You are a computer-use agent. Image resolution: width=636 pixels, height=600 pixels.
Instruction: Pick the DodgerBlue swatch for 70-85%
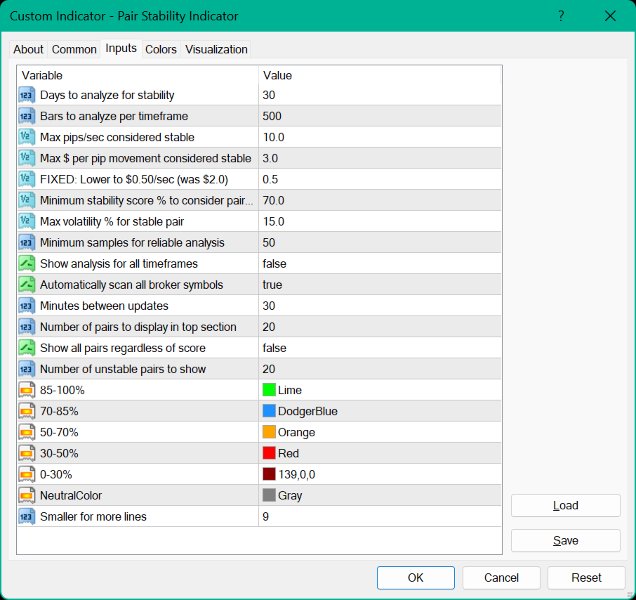pyautogui.click(x=269, y=411)
